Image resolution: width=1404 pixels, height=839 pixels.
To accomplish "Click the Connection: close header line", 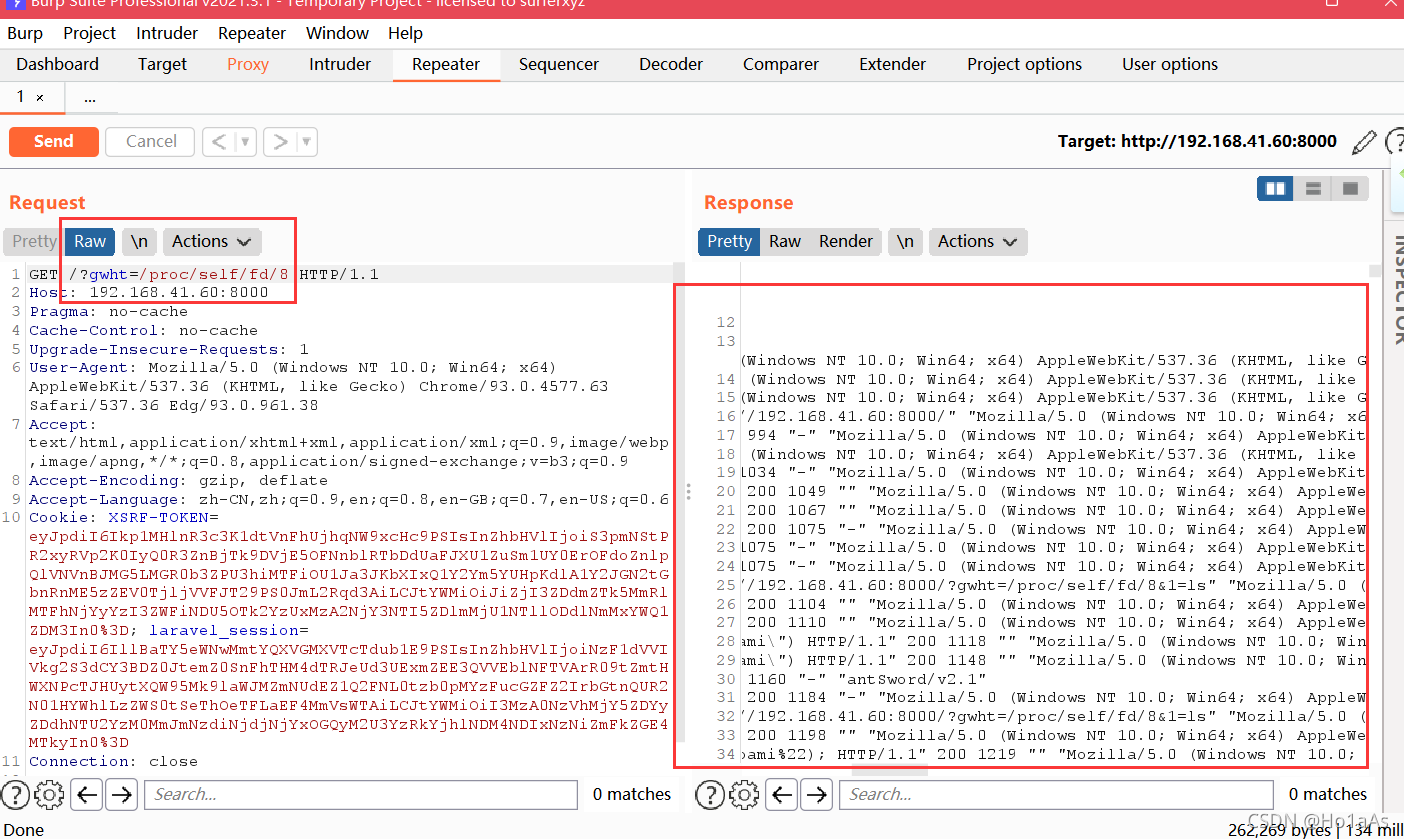I will (x=113, y=761).
